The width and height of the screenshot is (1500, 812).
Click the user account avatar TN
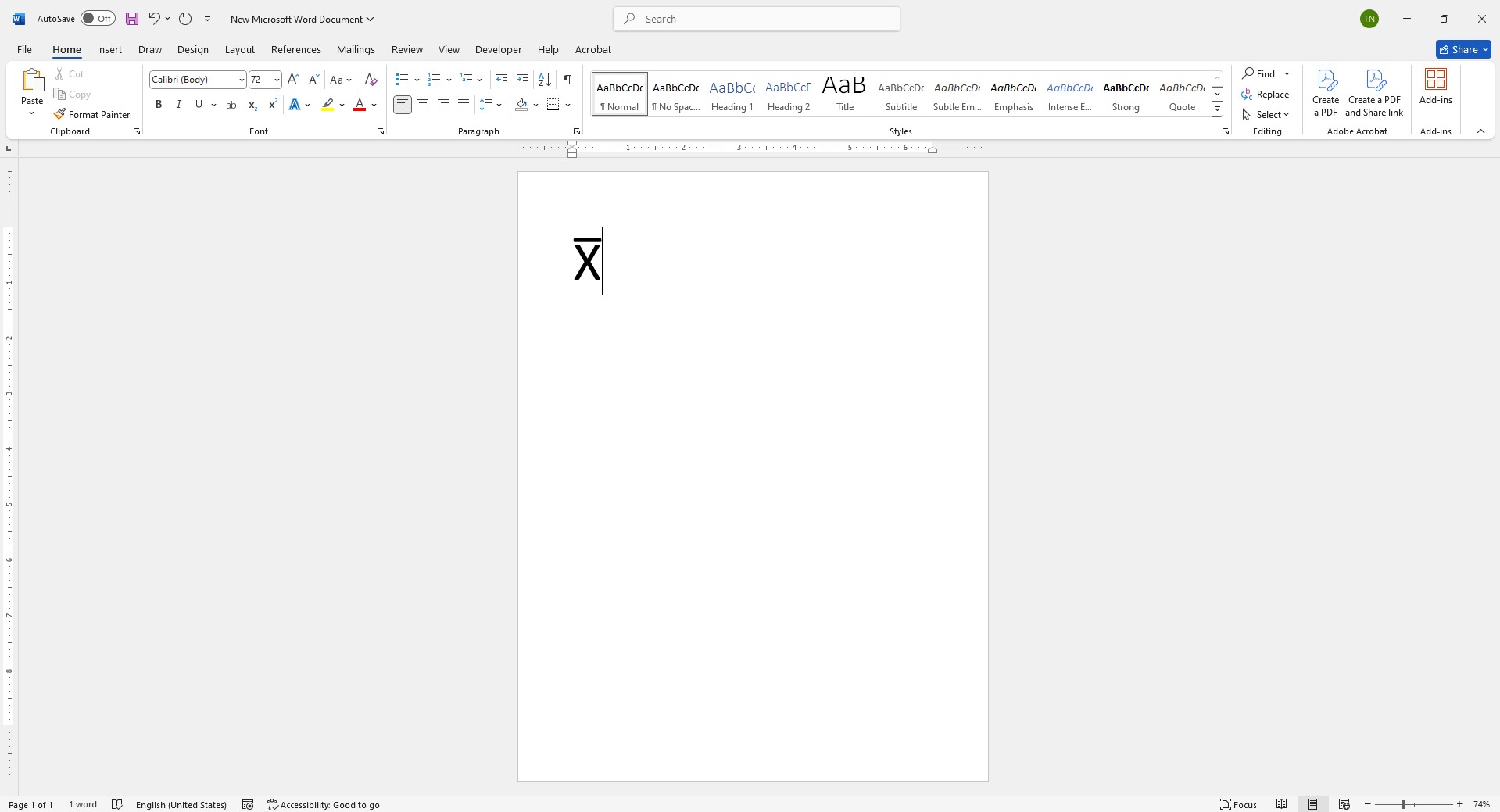(x=1369, y=19)
